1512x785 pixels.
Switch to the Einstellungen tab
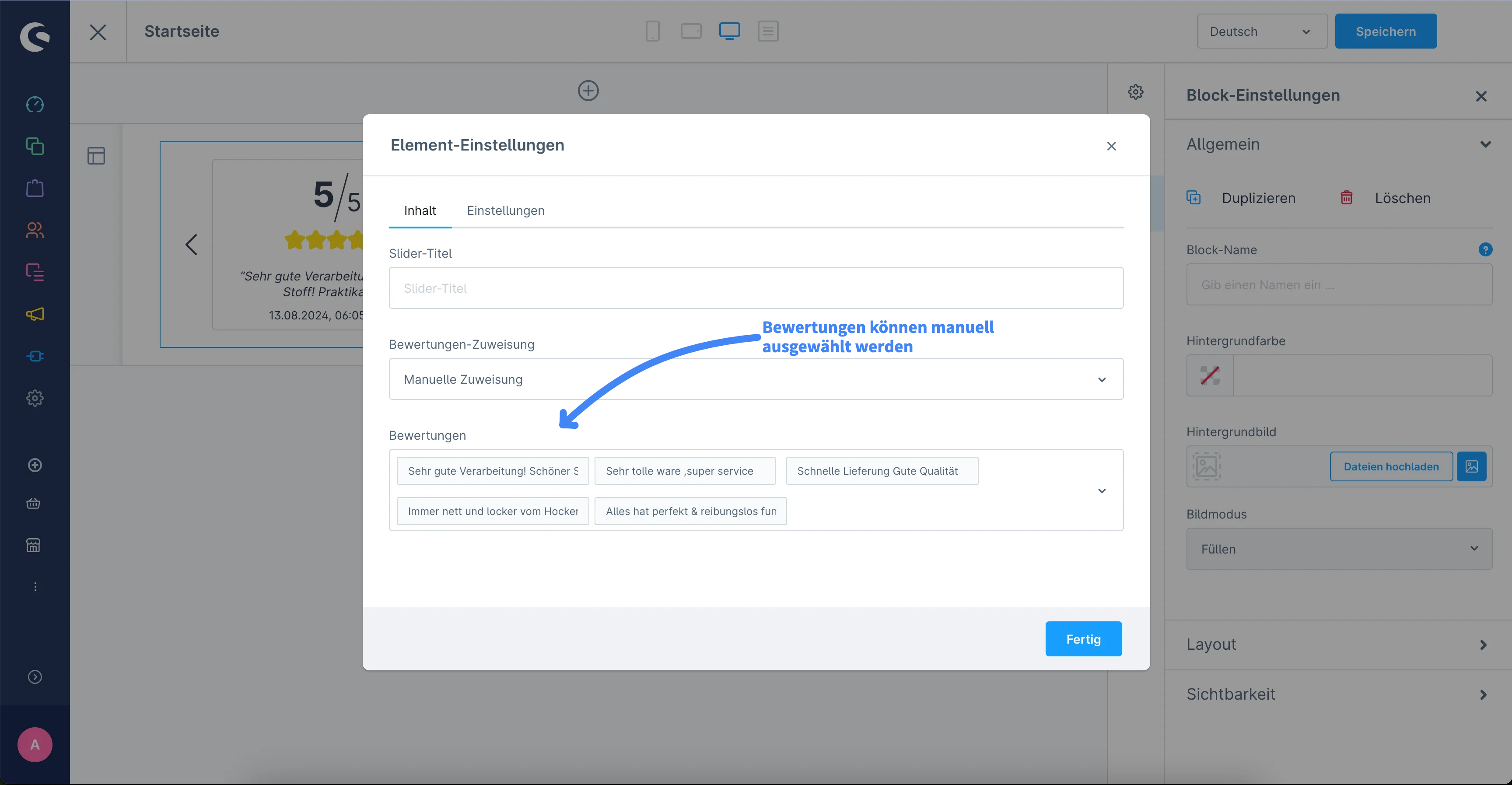[505, 211]
